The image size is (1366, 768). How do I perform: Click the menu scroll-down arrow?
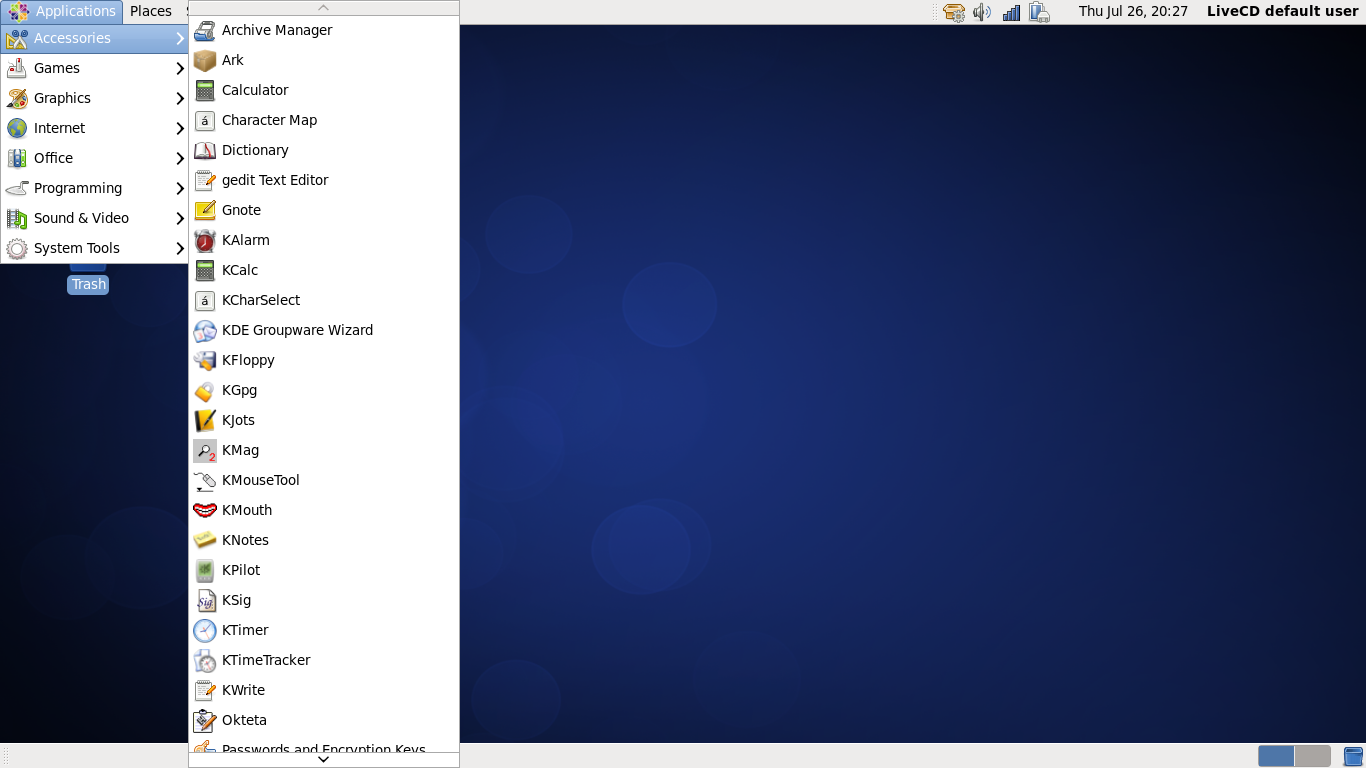324,759
